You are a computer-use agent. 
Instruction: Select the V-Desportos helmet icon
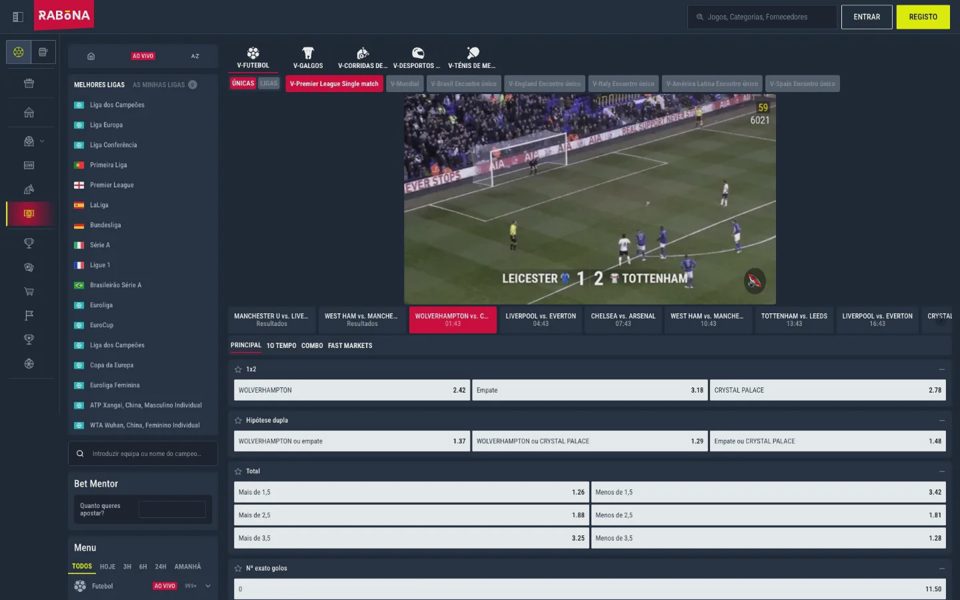click(418, 53)
